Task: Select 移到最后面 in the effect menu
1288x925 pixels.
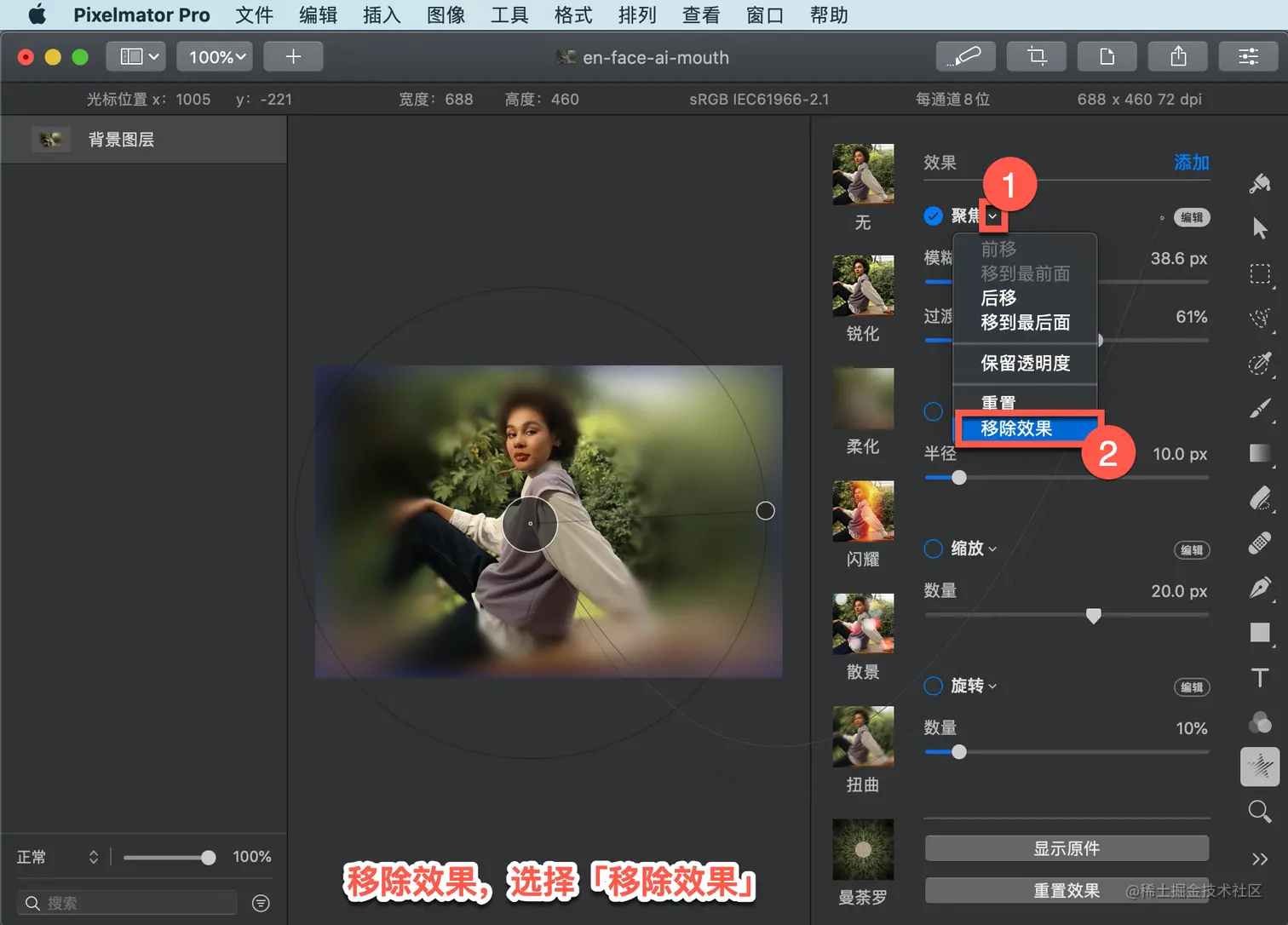Action: (1026, 323)
